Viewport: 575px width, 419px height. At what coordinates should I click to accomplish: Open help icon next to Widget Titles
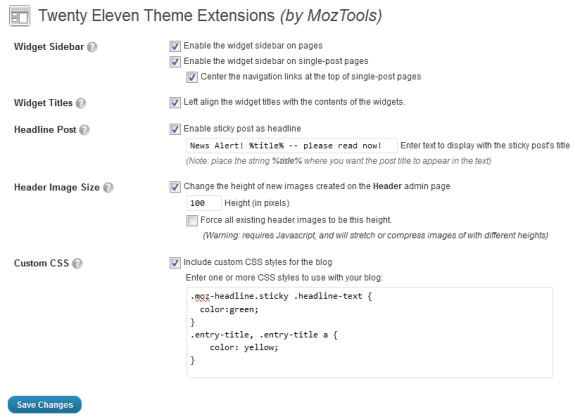point(81,103)
